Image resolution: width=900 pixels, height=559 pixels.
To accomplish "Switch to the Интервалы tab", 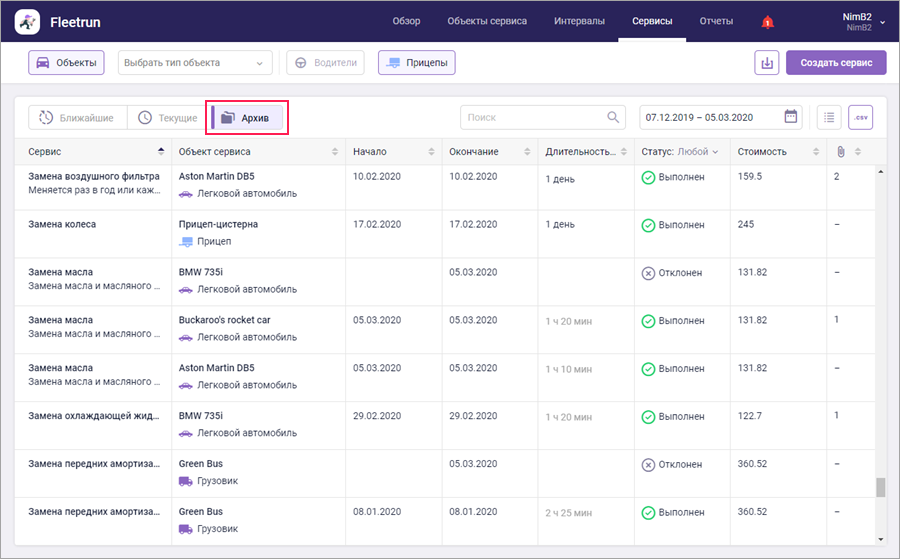I will coord(580,21).
